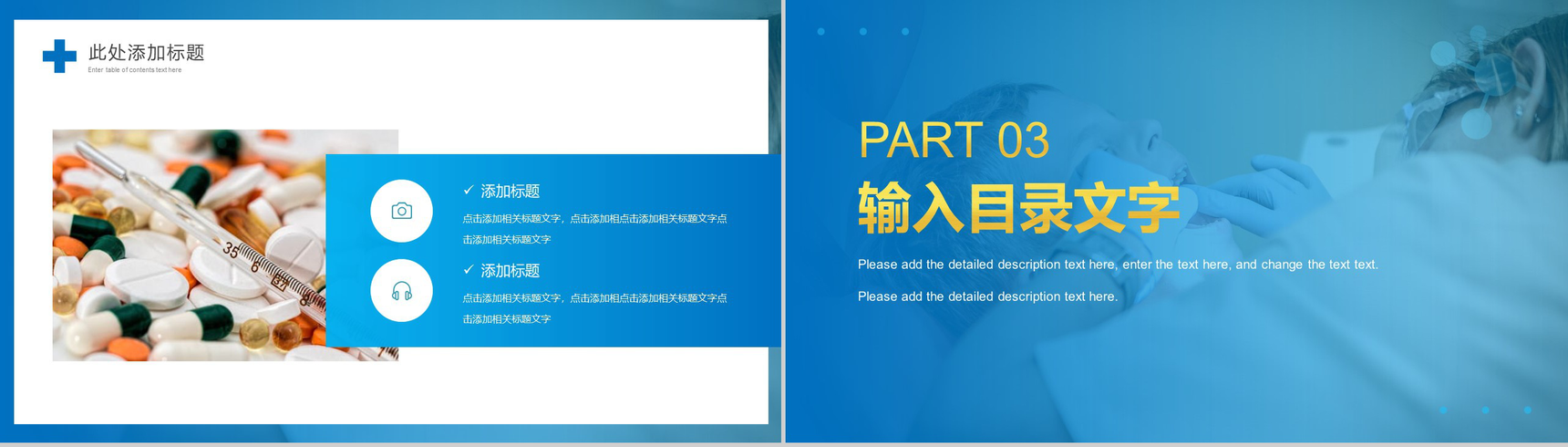
Task: Click the checkmark beside the first 添加标题
Action: coord(468,191)
